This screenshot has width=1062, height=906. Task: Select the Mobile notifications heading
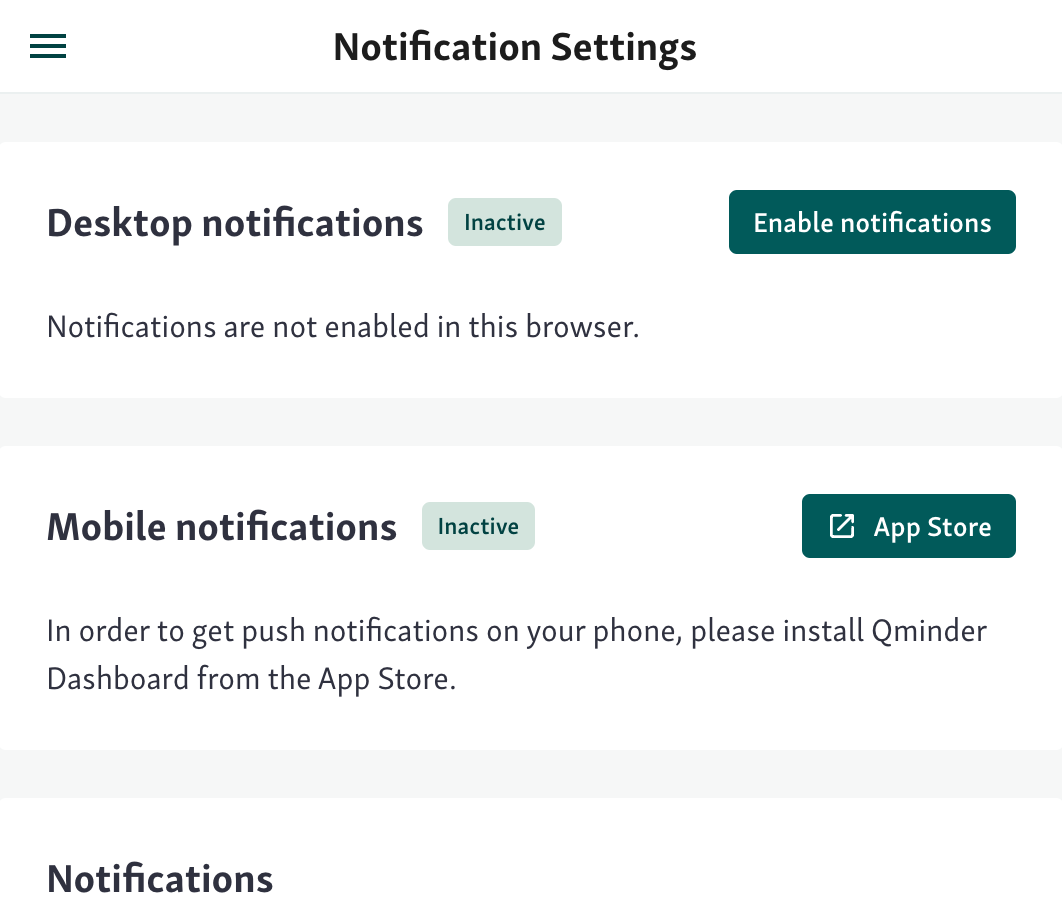point(222,526)
